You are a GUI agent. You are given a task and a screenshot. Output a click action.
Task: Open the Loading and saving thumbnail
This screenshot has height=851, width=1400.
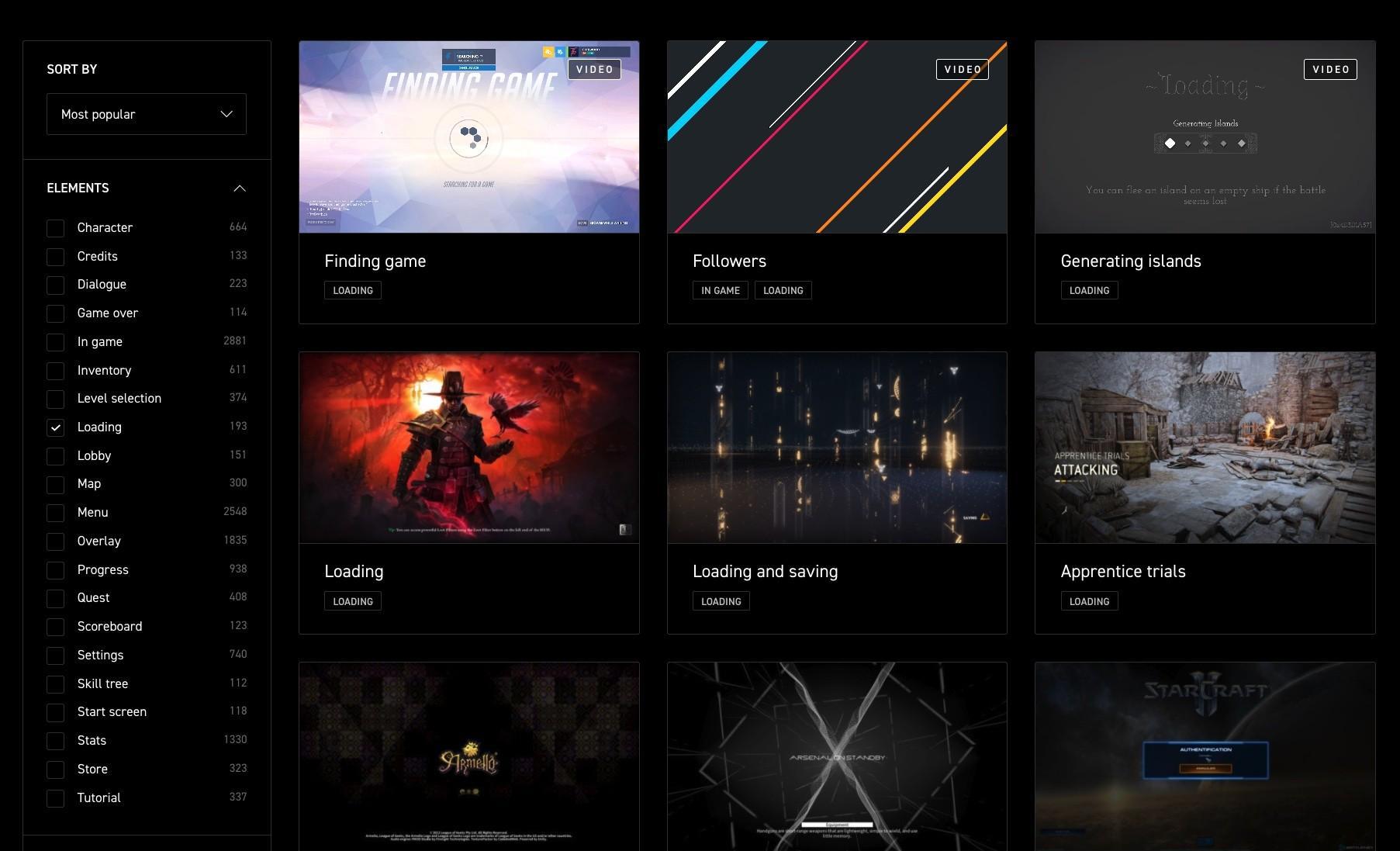(x=837, y=448)
